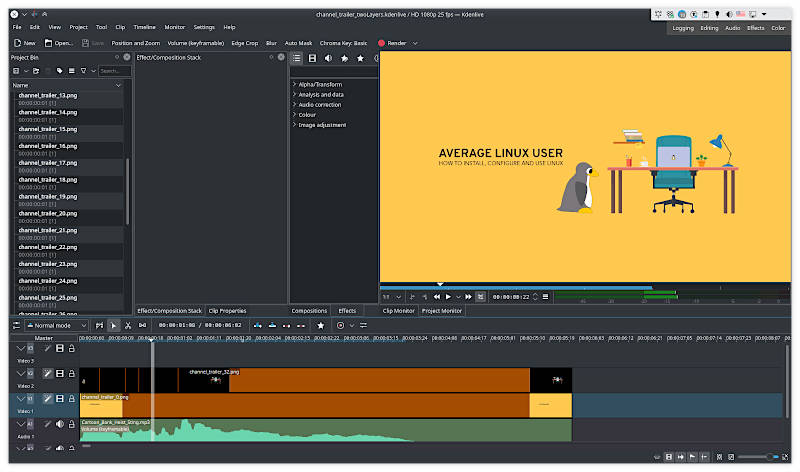Play the project in the monitor

(x=448, y=296)
